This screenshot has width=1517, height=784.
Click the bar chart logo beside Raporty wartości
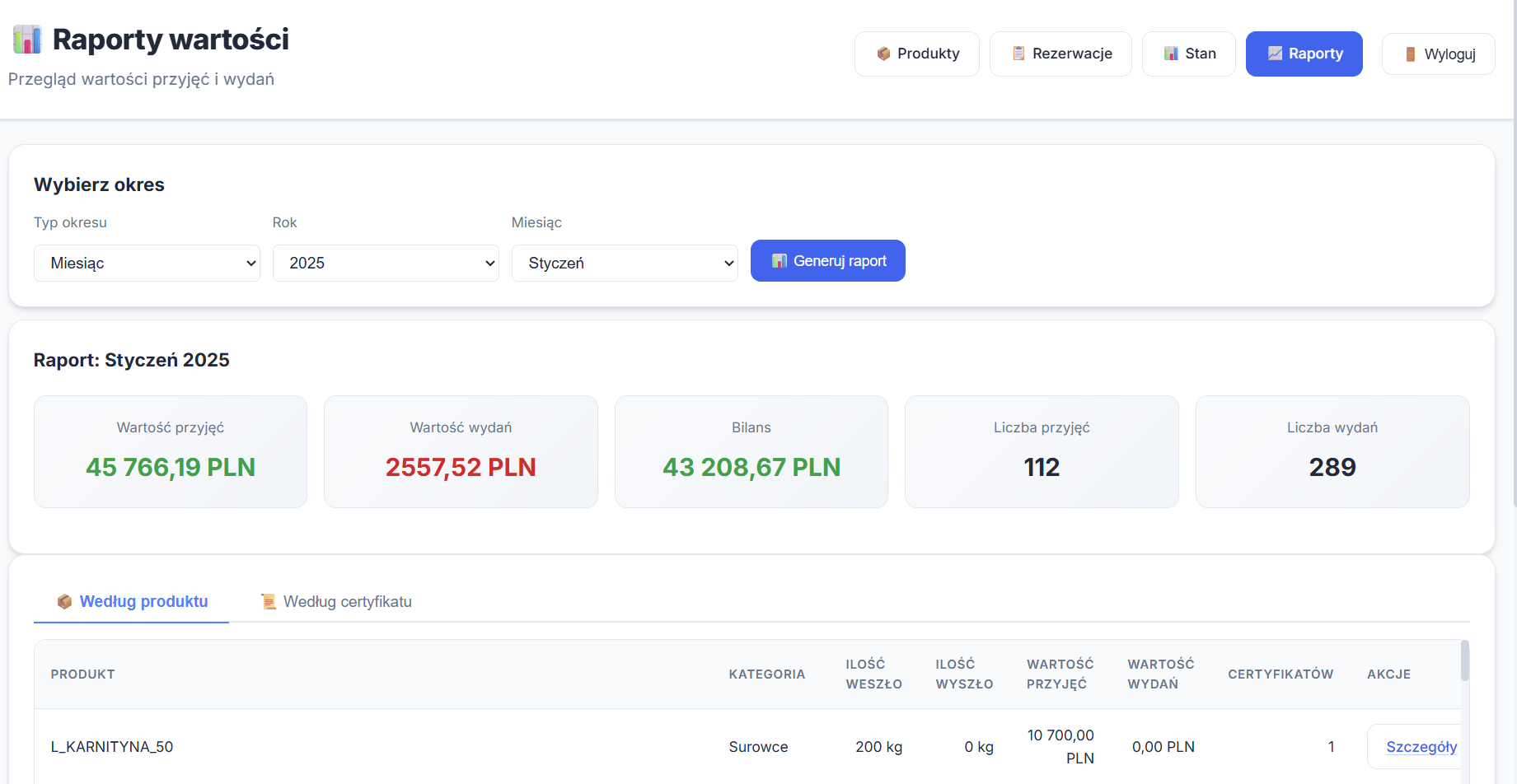coord(27,40)
